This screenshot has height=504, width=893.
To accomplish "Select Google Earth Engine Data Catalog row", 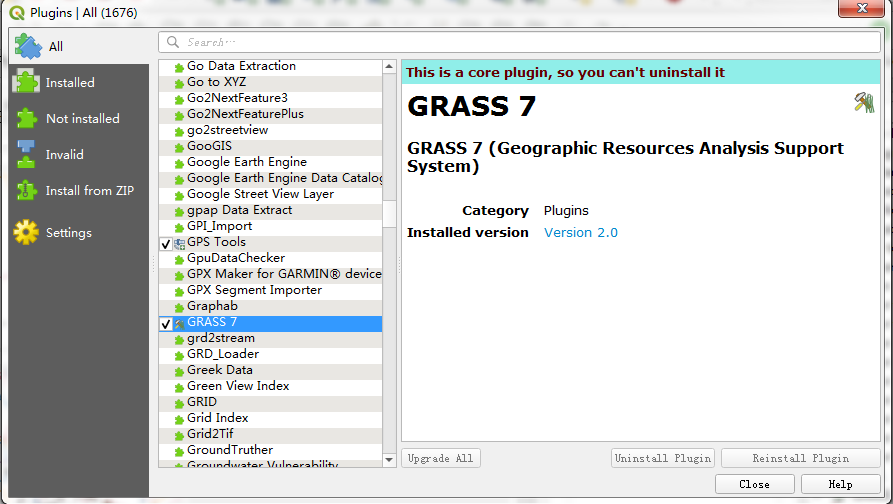I will [271, 178].
